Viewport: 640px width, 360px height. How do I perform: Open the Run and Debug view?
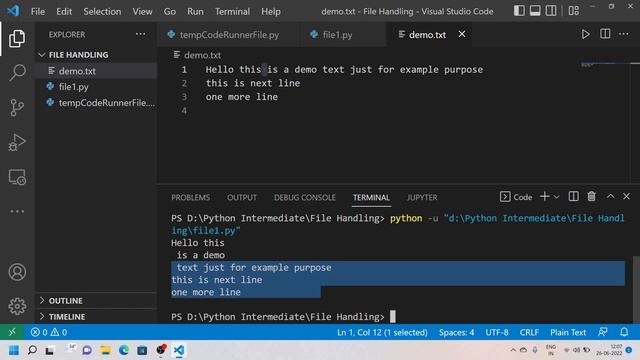pos(17,142)
